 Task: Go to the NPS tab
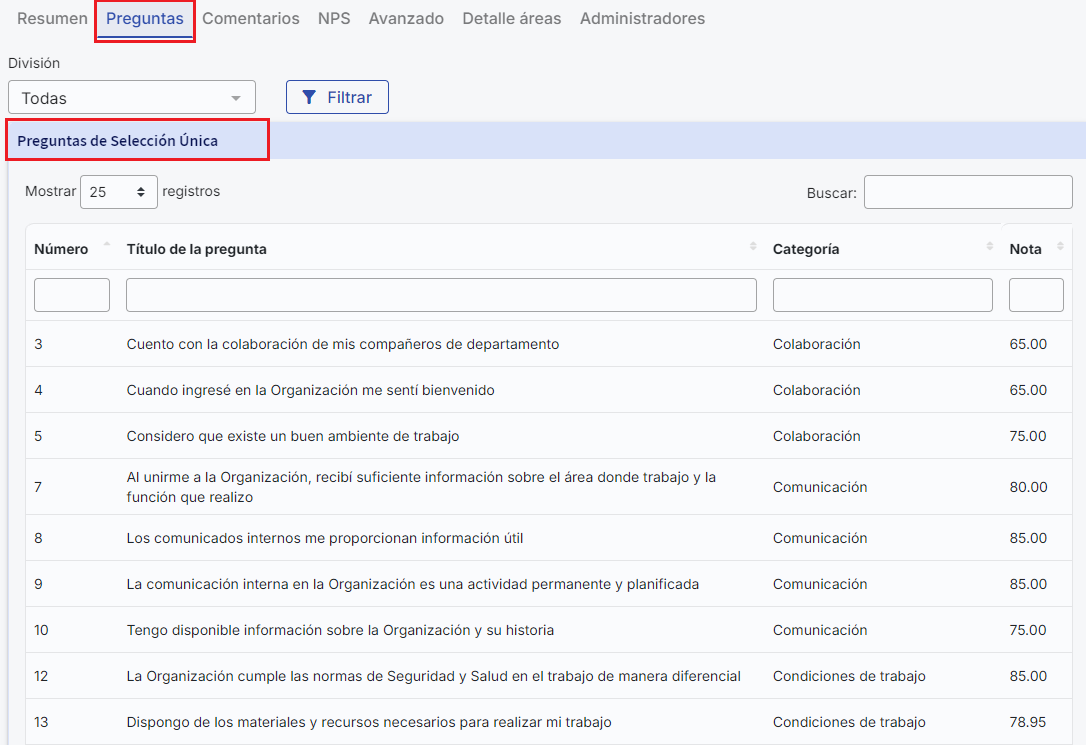(334, 19)
